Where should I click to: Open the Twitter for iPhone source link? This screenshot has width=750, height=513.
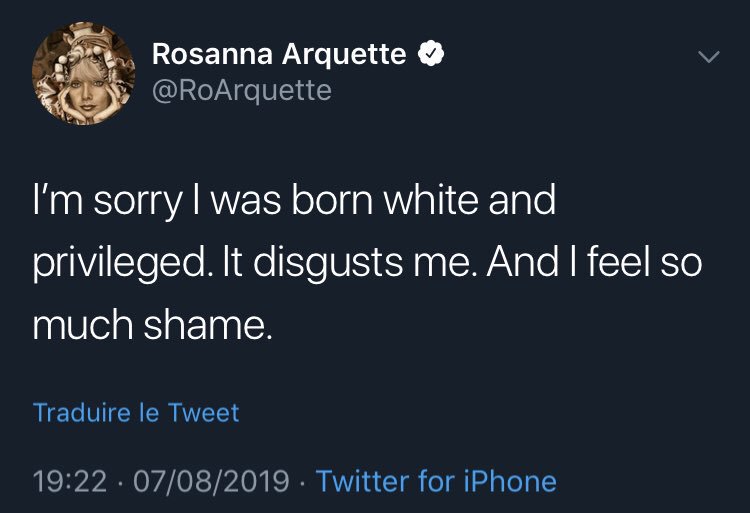coord(436,481)
